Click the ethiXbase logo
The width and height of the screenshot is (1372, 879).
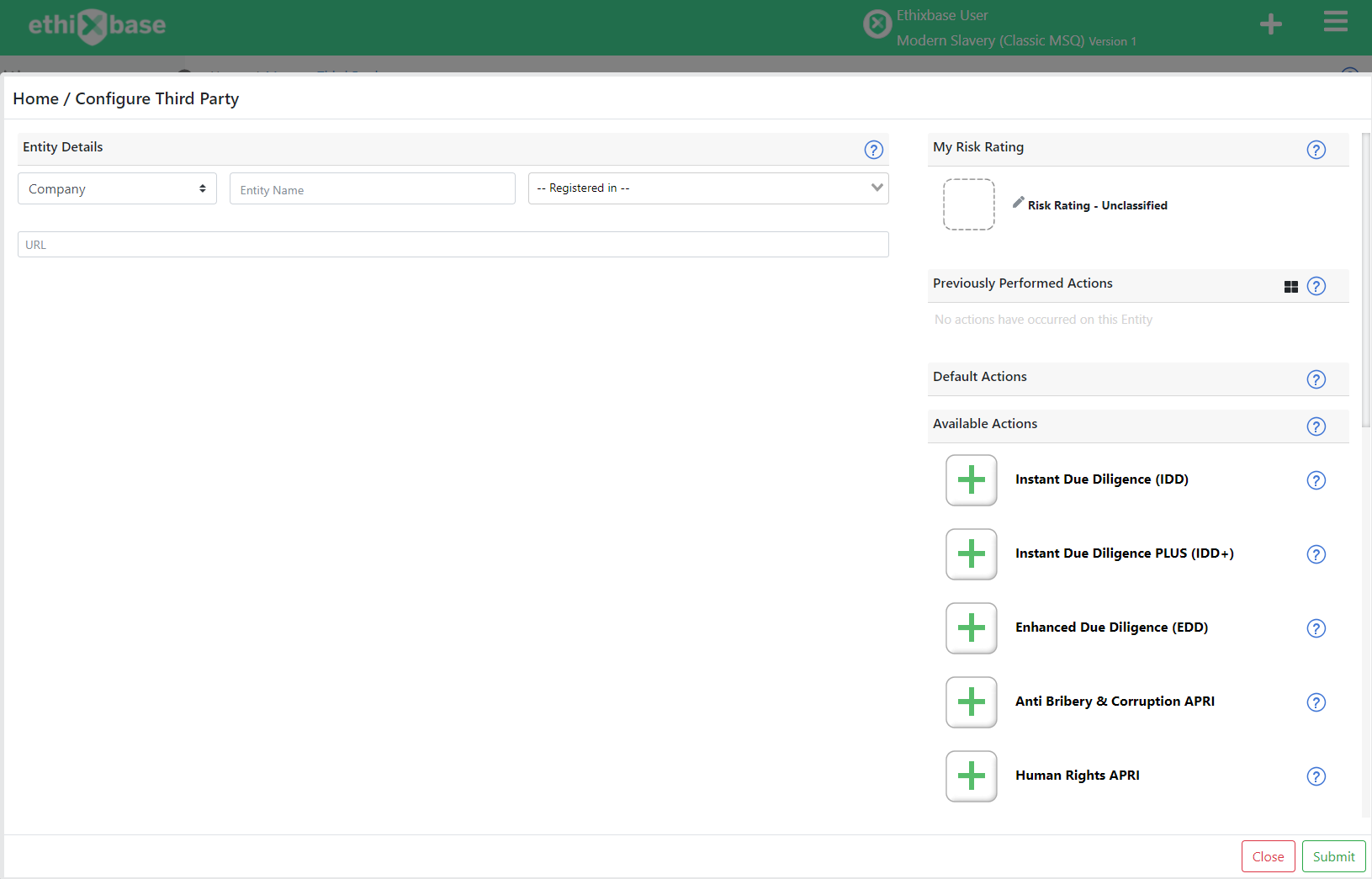pos(97,26)
